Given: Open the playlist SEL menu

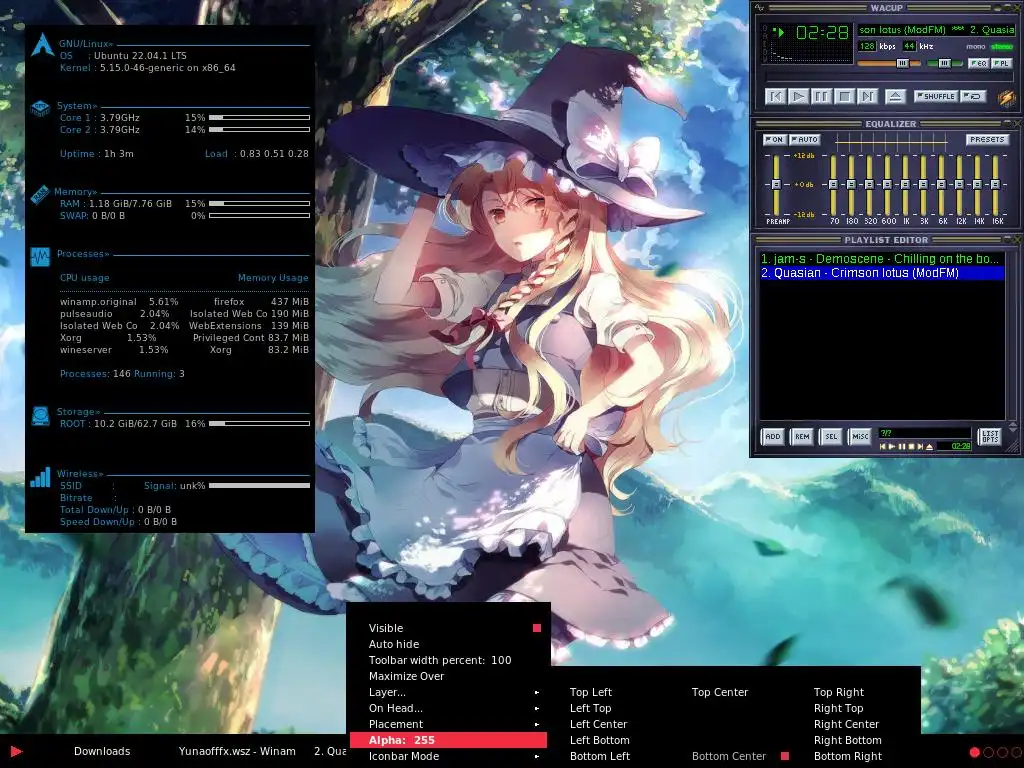Looking at the screenshot, I should point(831,436).
